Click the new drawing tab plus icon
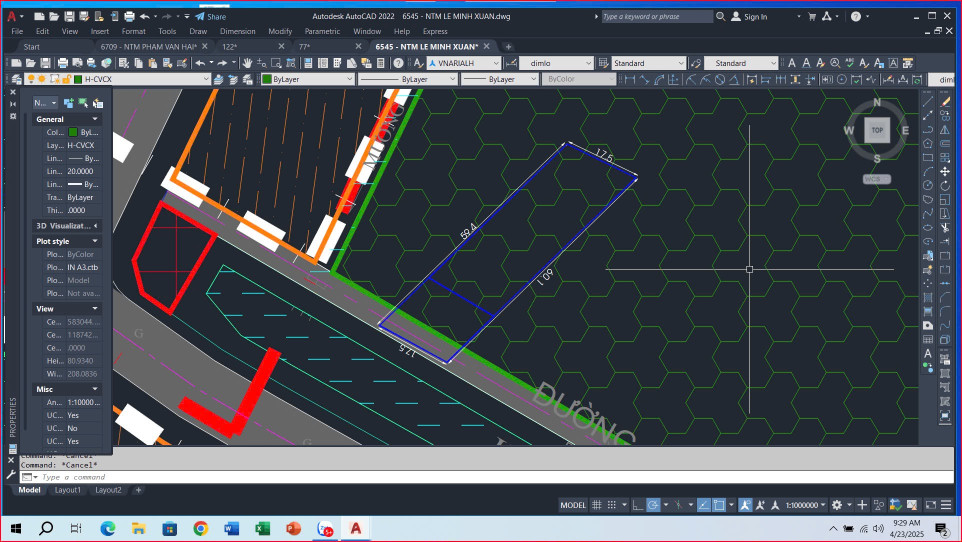 tap(508, 47)
